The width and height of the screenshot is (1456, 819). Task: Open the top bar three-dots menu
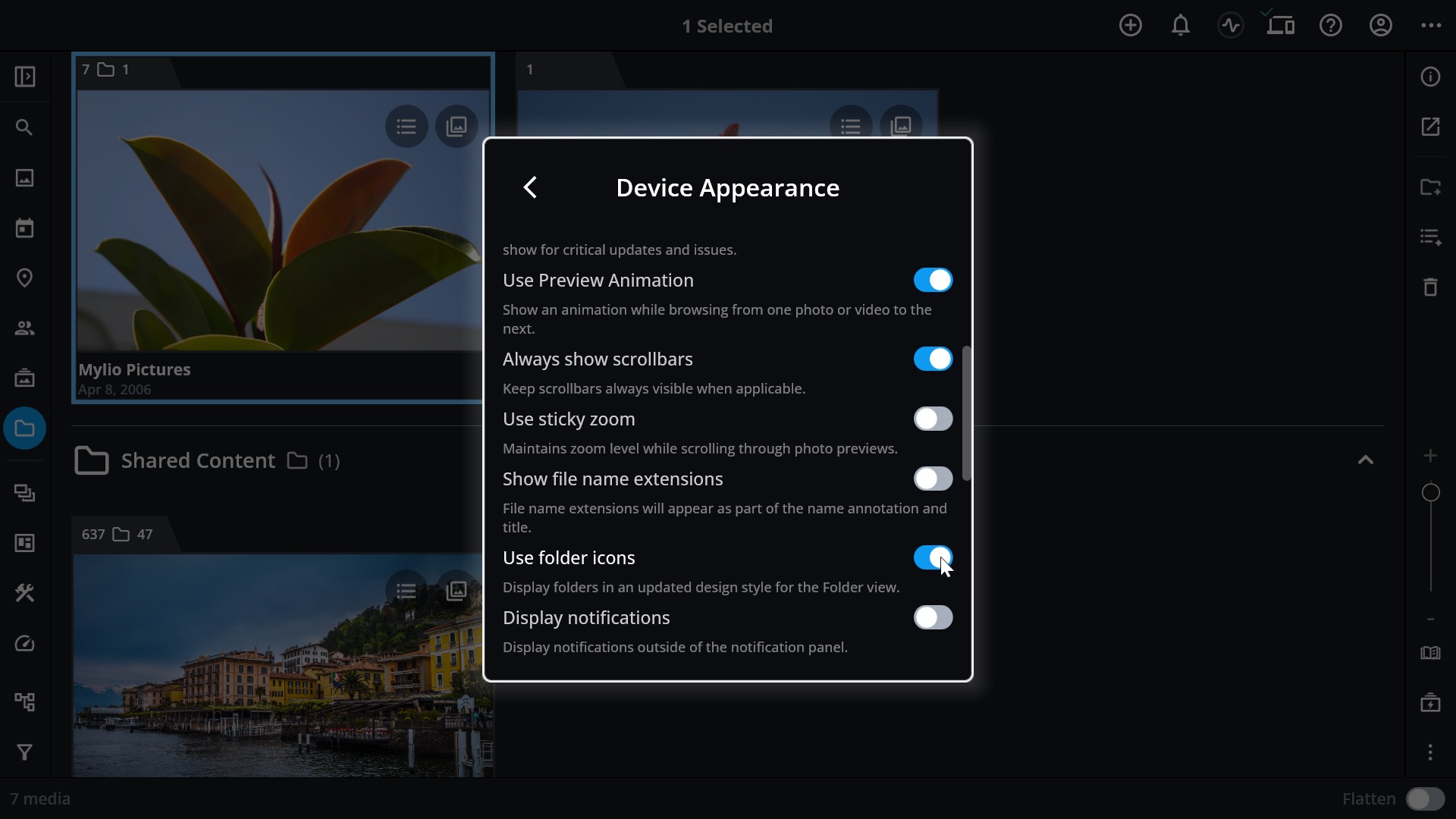1431,25
